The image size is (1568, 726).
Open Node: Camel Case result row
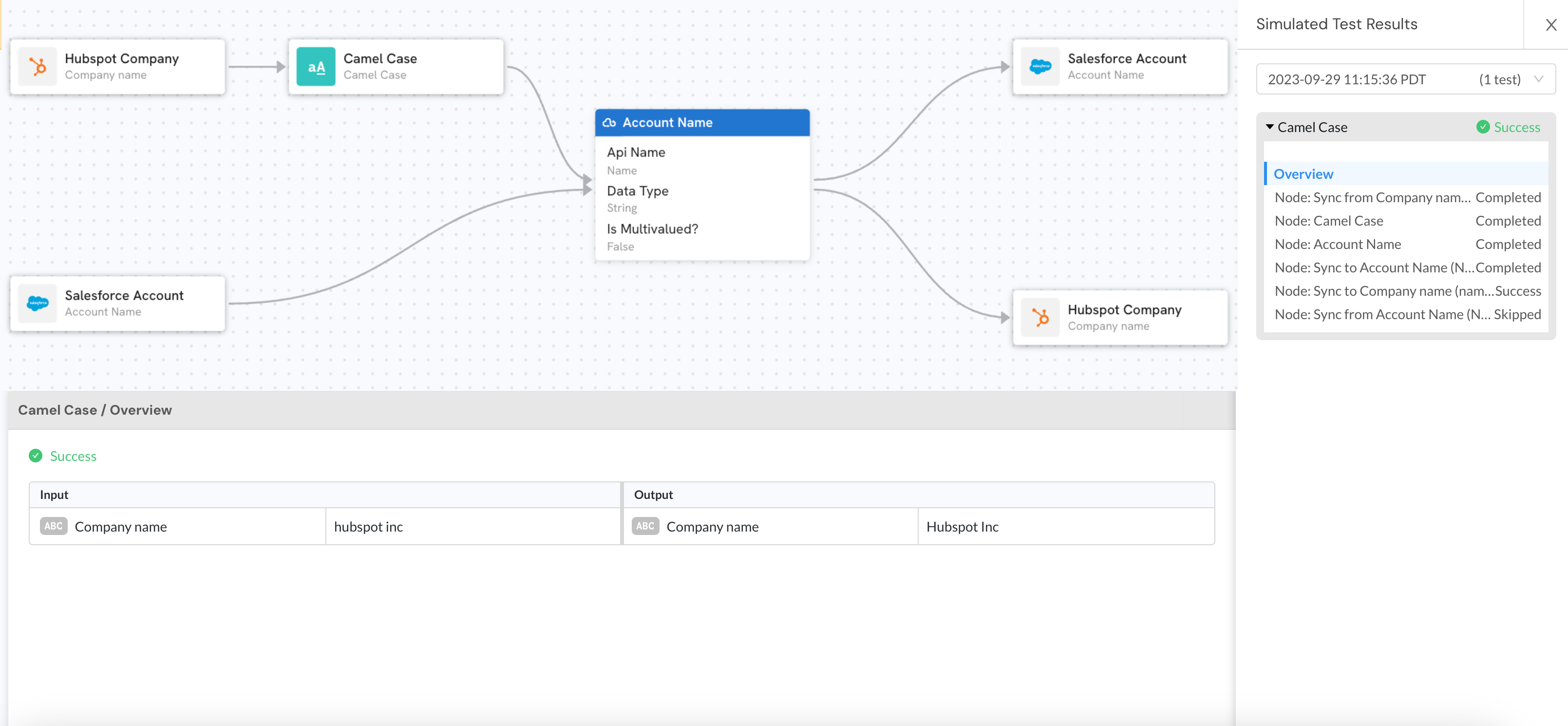point(1407,220)
